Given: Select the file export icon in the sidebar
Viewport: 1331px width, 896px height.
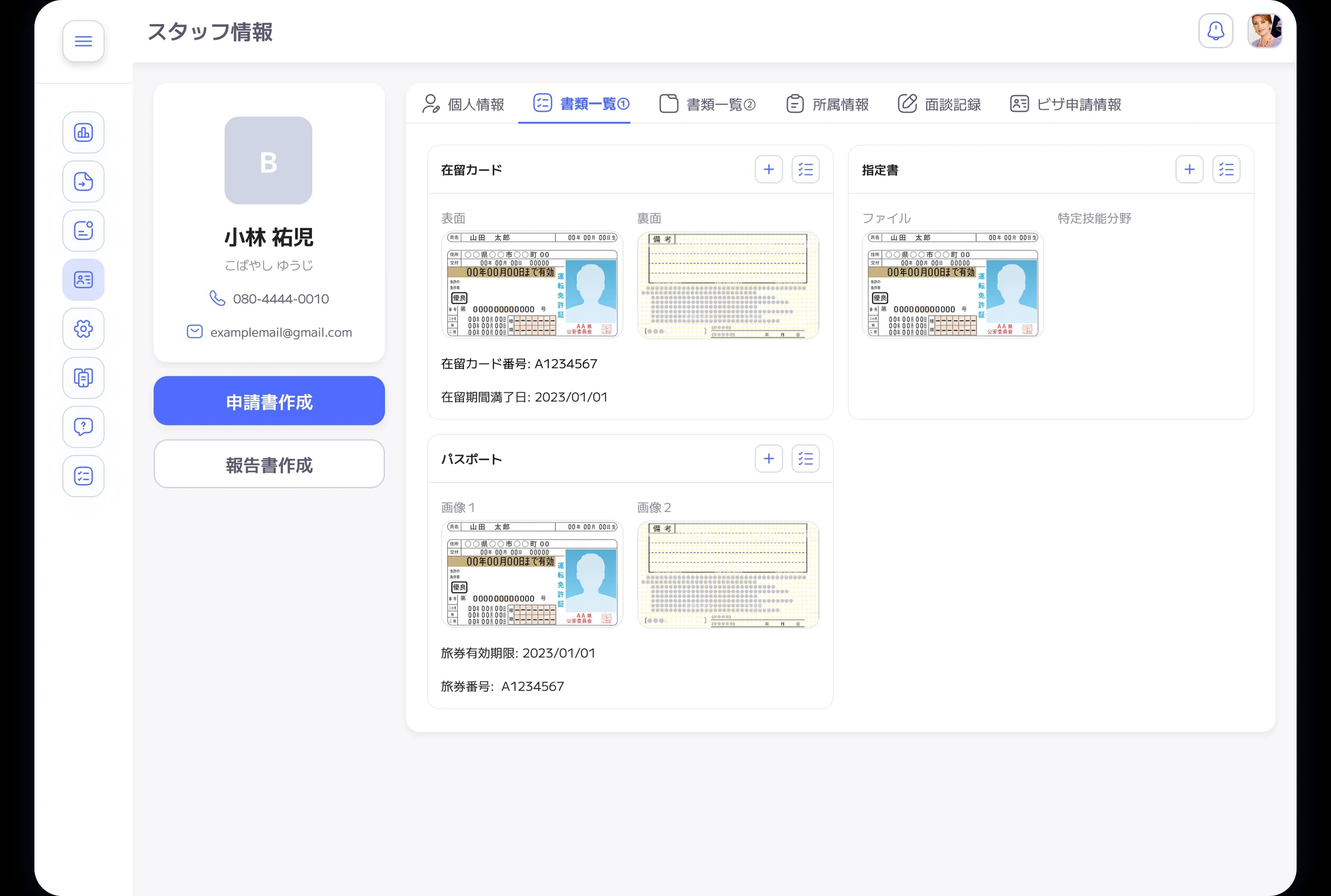Looking at the screenshot, I should [x=83, y=181].
